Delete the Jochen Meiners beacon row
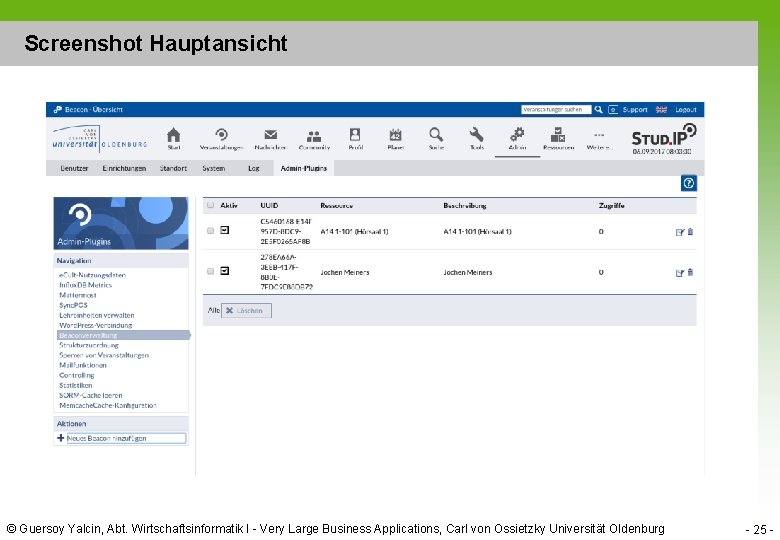780x540 pixels. tap(690, 272)
